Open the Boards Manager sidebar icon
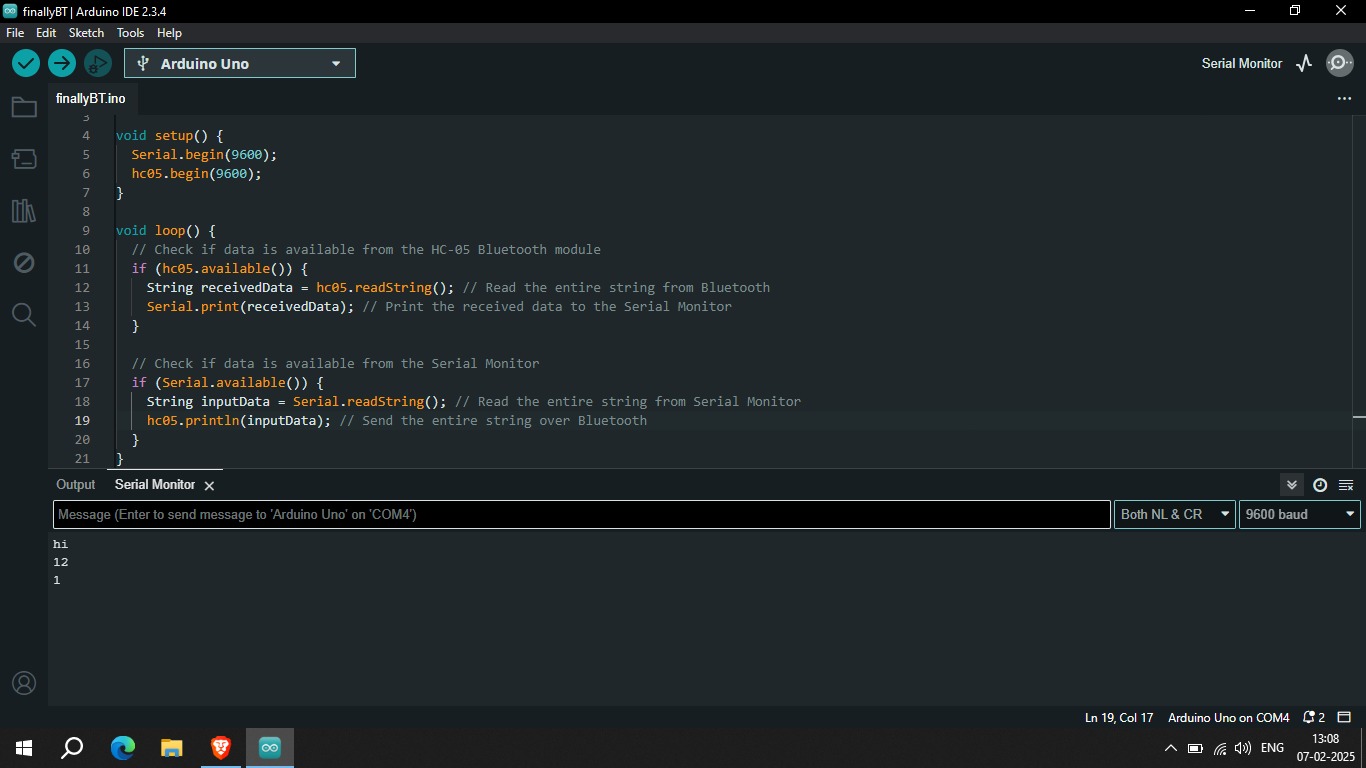 click(24, 158)
